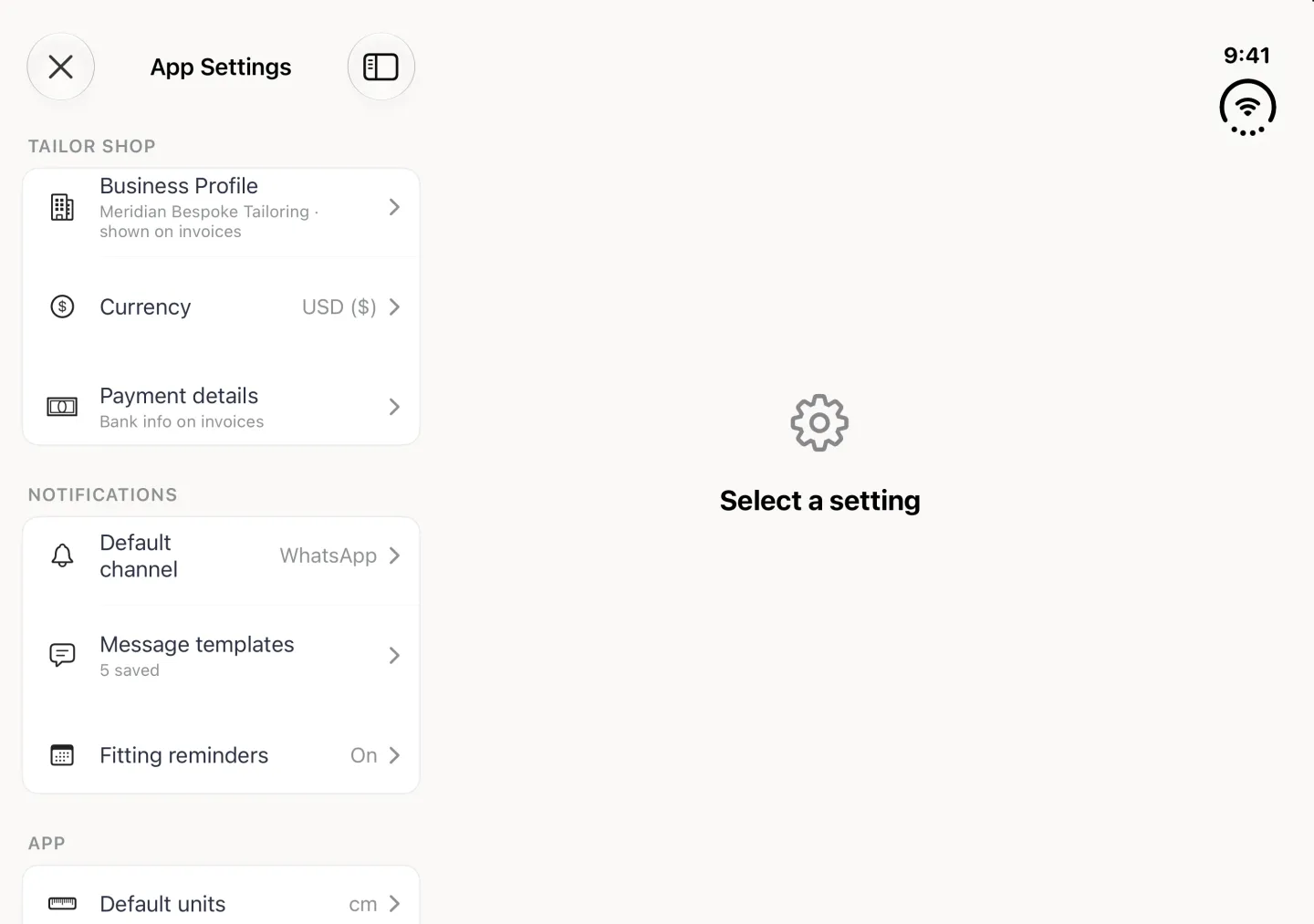Click the Payment details banknote icon

(x=62, y=407)
